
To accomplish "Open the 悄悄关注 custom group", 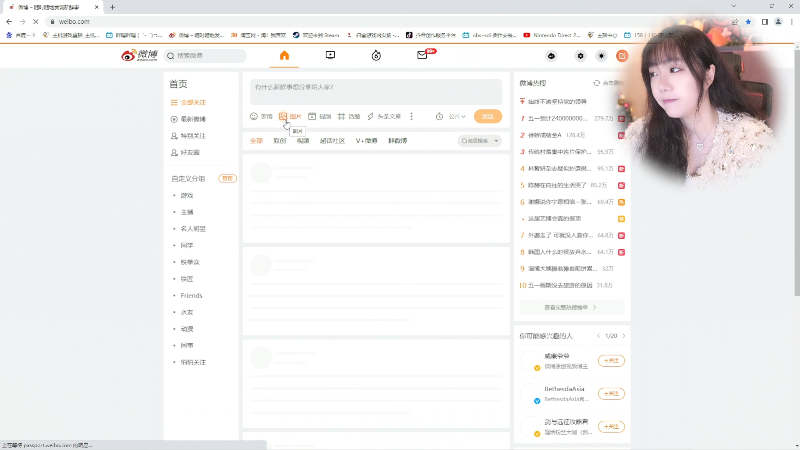I will click(x=193, y=362).
